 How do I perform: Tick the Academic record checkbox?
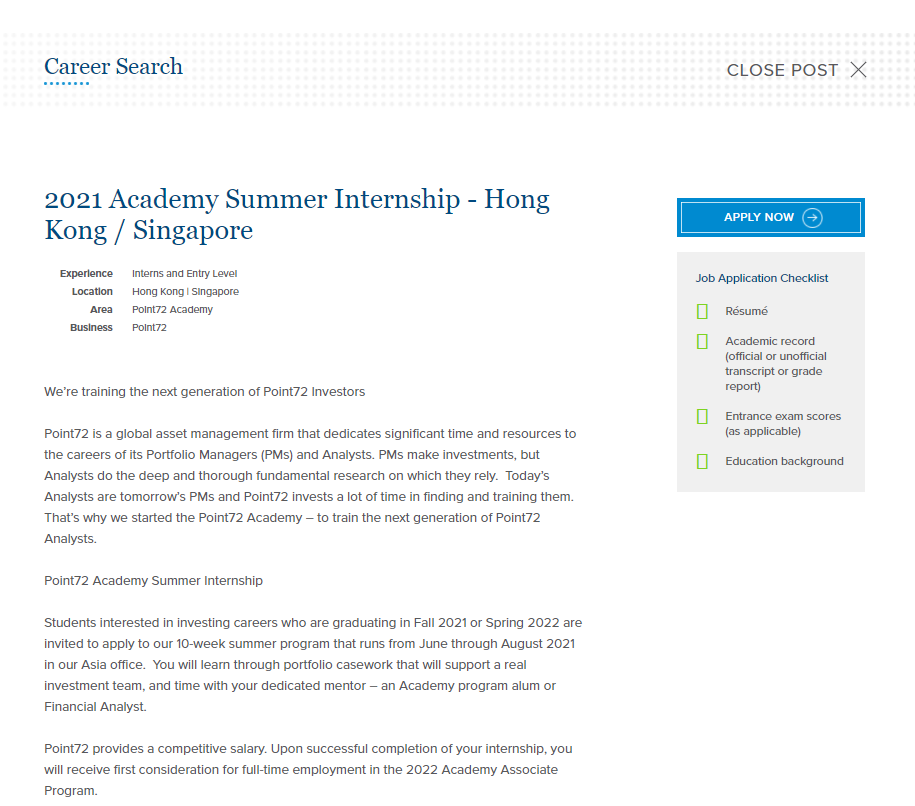click(x=702, y=342)
